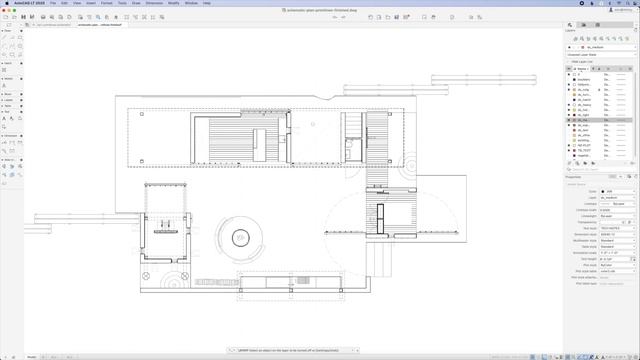This screenshot has height=360, width=640.
Task: Open the AutoCAD LT 2023 application menu
Action: (x=29, y=3)
